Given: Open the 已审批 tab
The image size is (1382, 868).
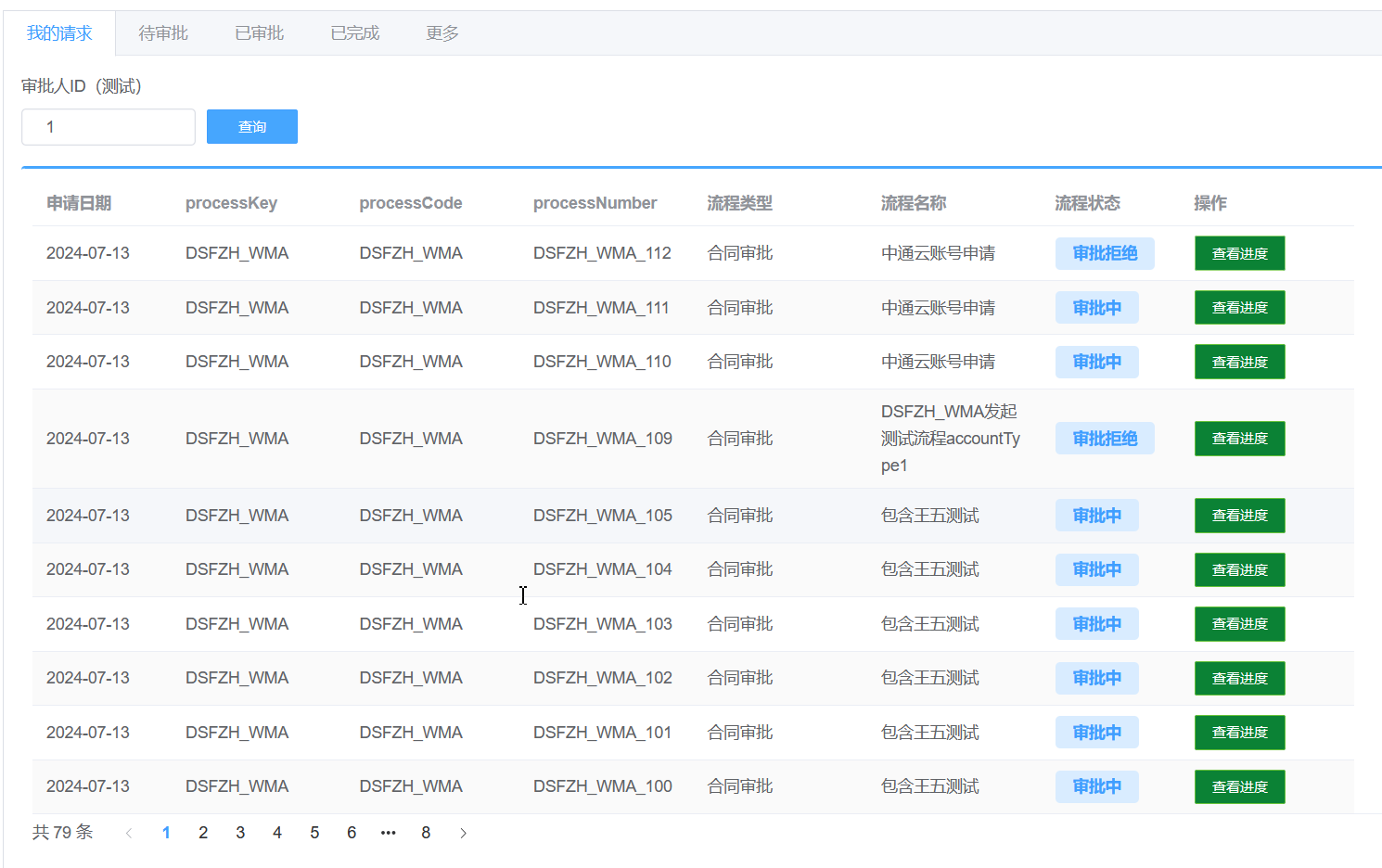Looking at the screenshot, I should click(259, 33).
